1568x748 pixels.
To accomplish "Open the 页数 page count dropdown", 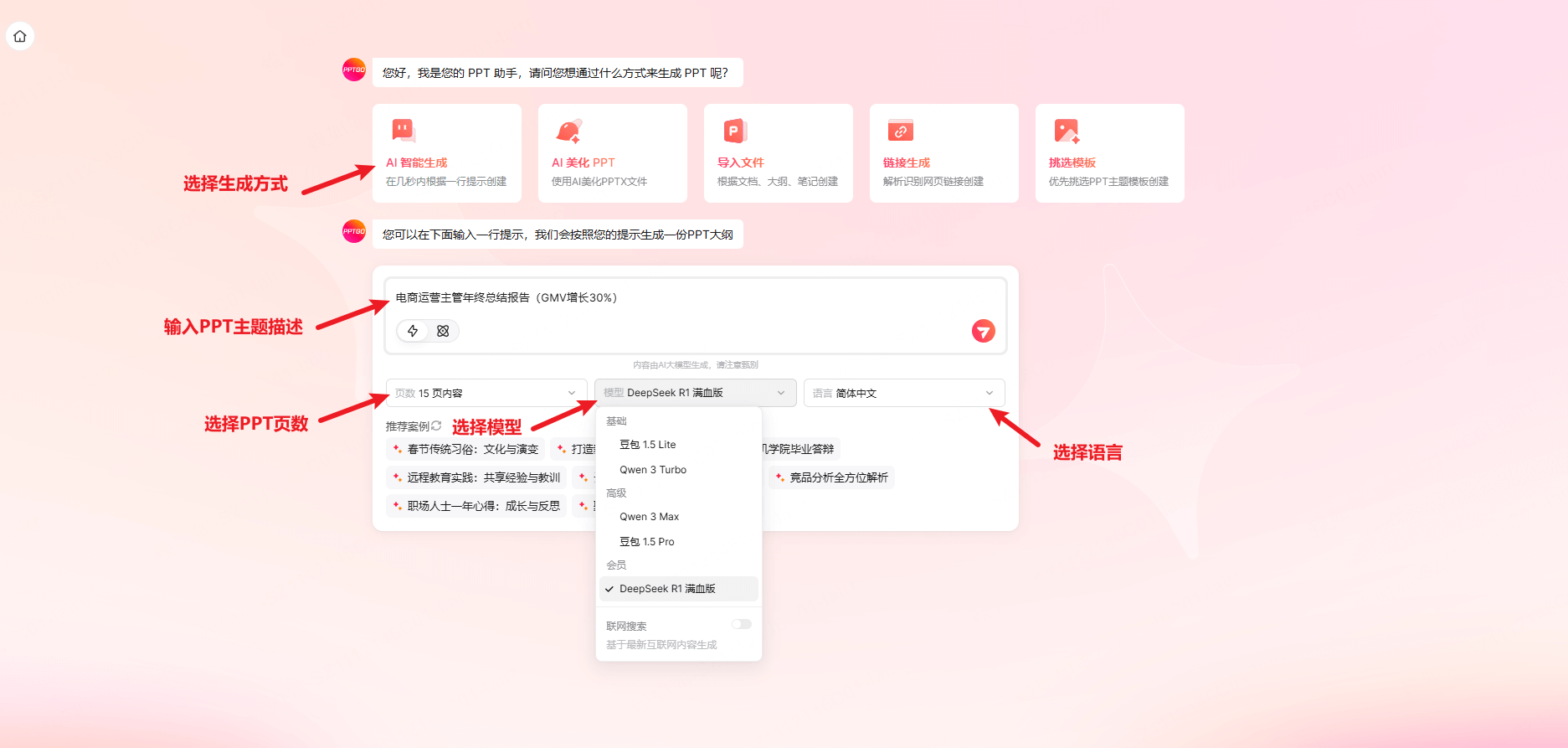I will tap(486, 393).
